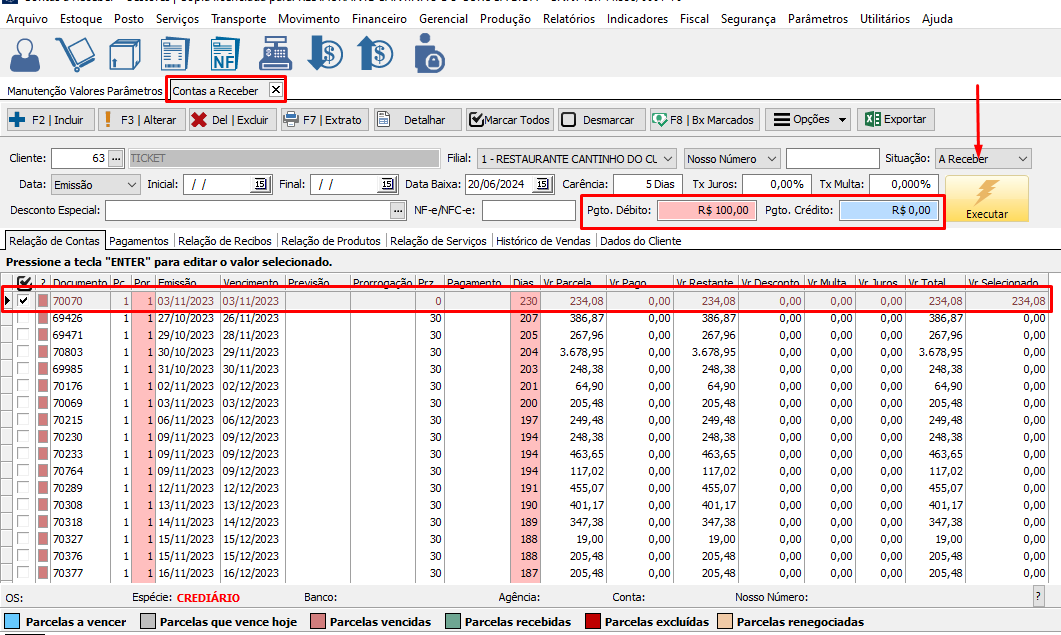Click the NF invoice document icon

click(223, 53)
